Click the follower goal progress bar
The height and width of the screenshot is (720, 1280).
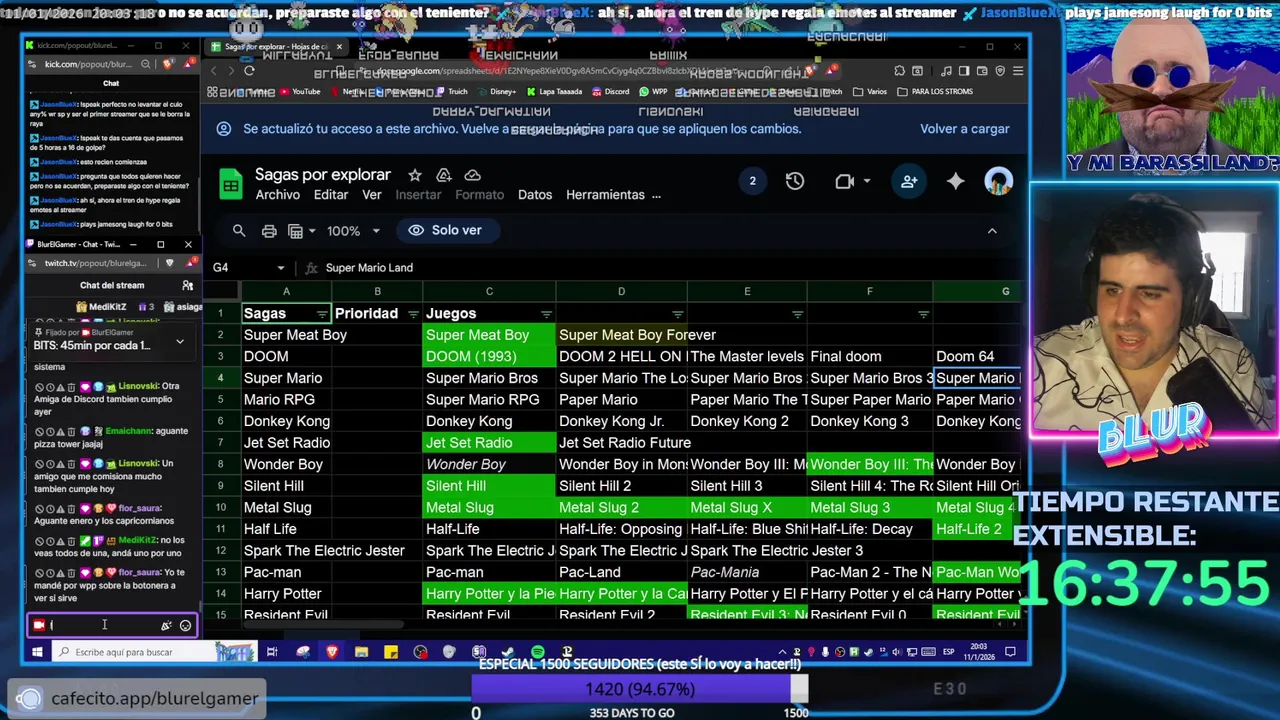tap(640, 689)
